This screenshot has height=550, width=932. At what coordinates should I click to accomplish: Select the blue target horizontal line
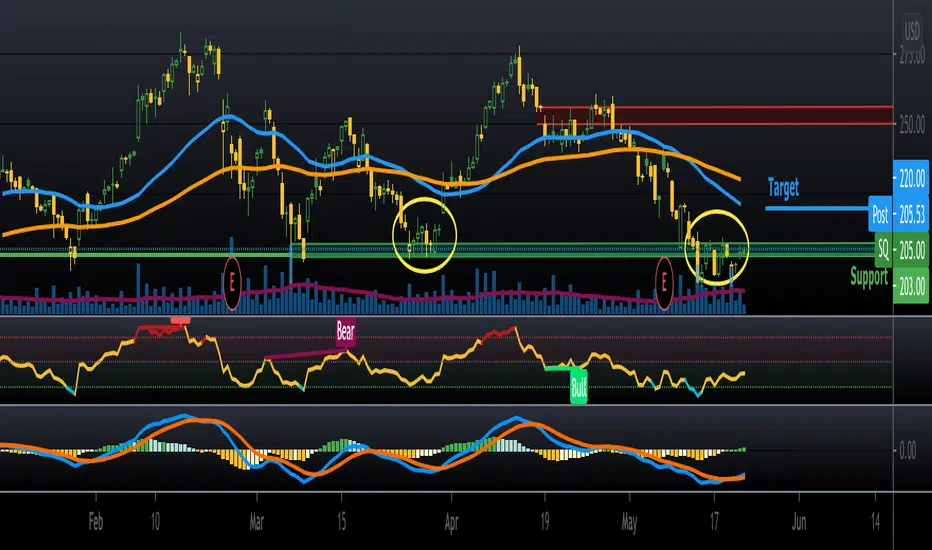tap(817, 208)
